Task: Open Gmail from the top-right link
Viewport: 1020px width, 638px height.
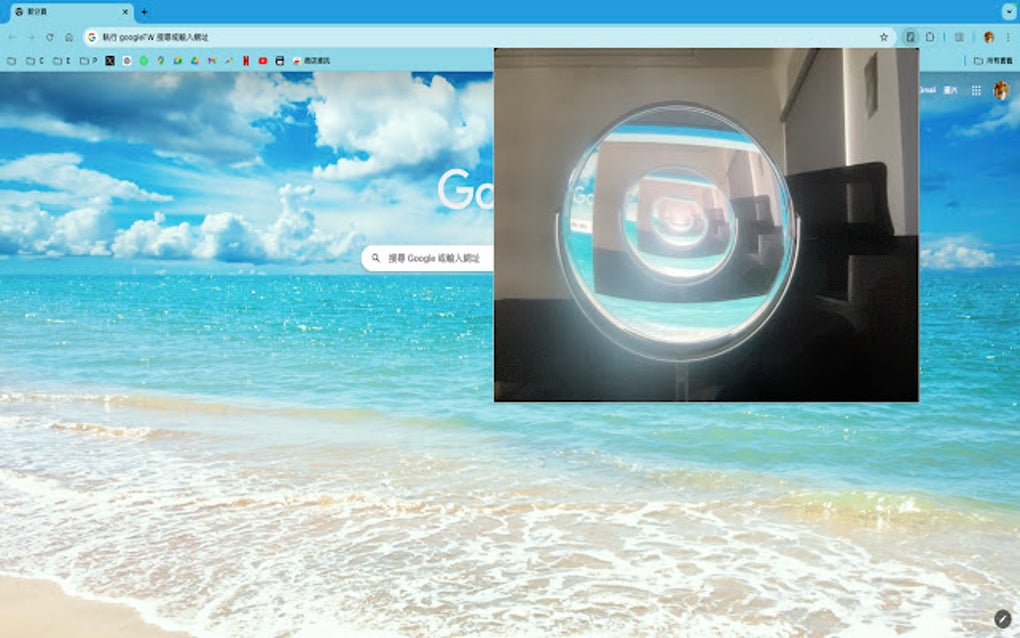Action: pos(928,90)
